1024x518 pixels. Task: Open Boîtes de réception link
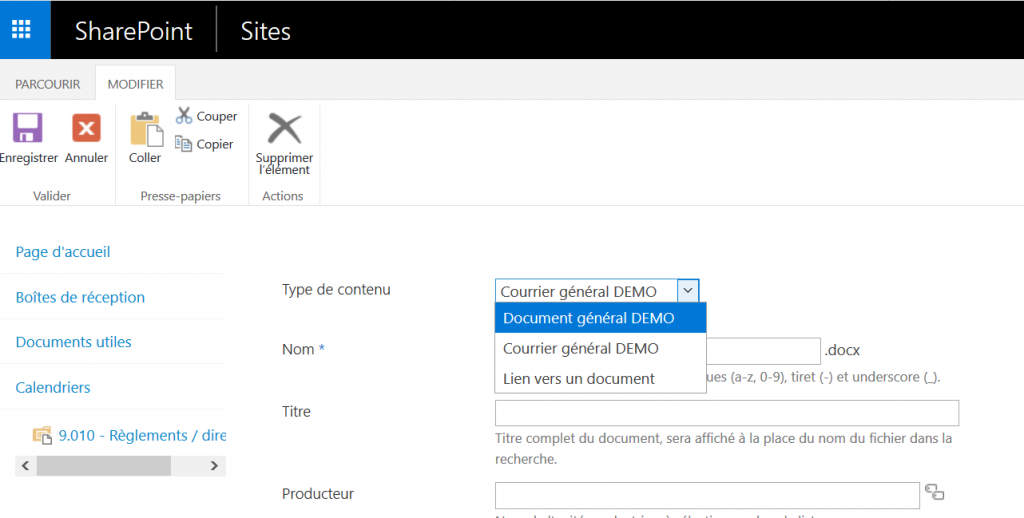coord(80,297)
